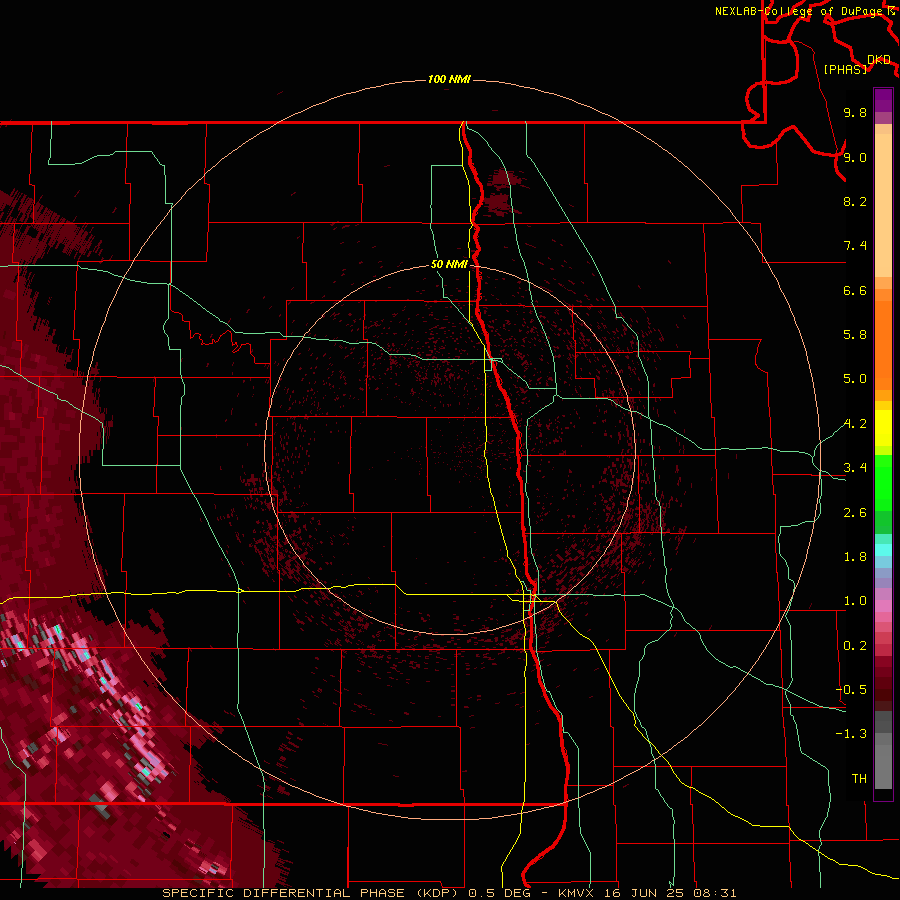Click the [PHAS] units label

coord(845,69)
